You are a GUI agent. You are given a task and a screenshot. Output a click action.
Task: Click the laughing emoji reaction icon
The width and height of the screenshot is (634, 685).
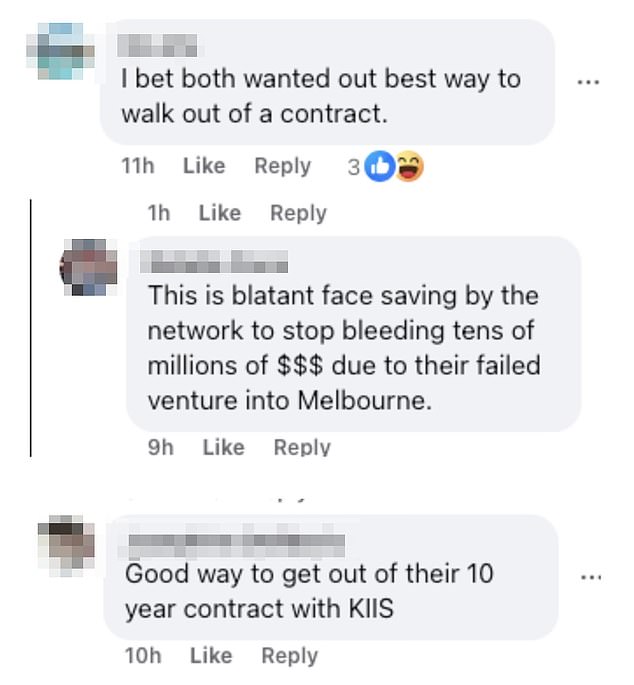click(410, 166)
